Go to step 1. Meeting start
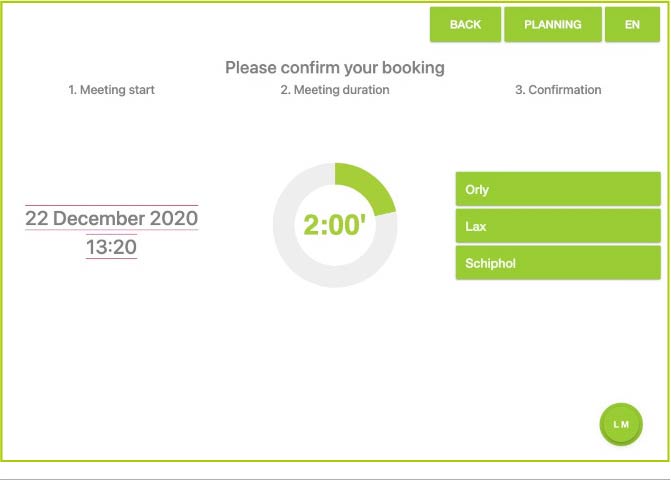Image resolution: width=671 pixels, height=480 pixels. pyautogui.click(x=111, y=90)
